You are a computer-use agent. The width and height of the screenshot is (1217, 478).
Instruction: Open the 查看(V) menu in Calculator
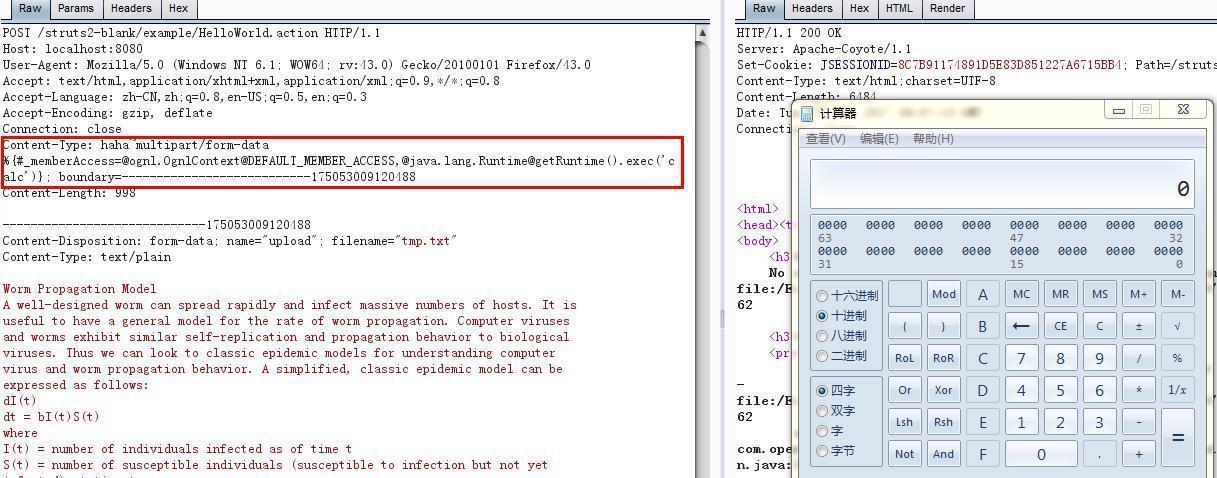(x=826, y=139)
